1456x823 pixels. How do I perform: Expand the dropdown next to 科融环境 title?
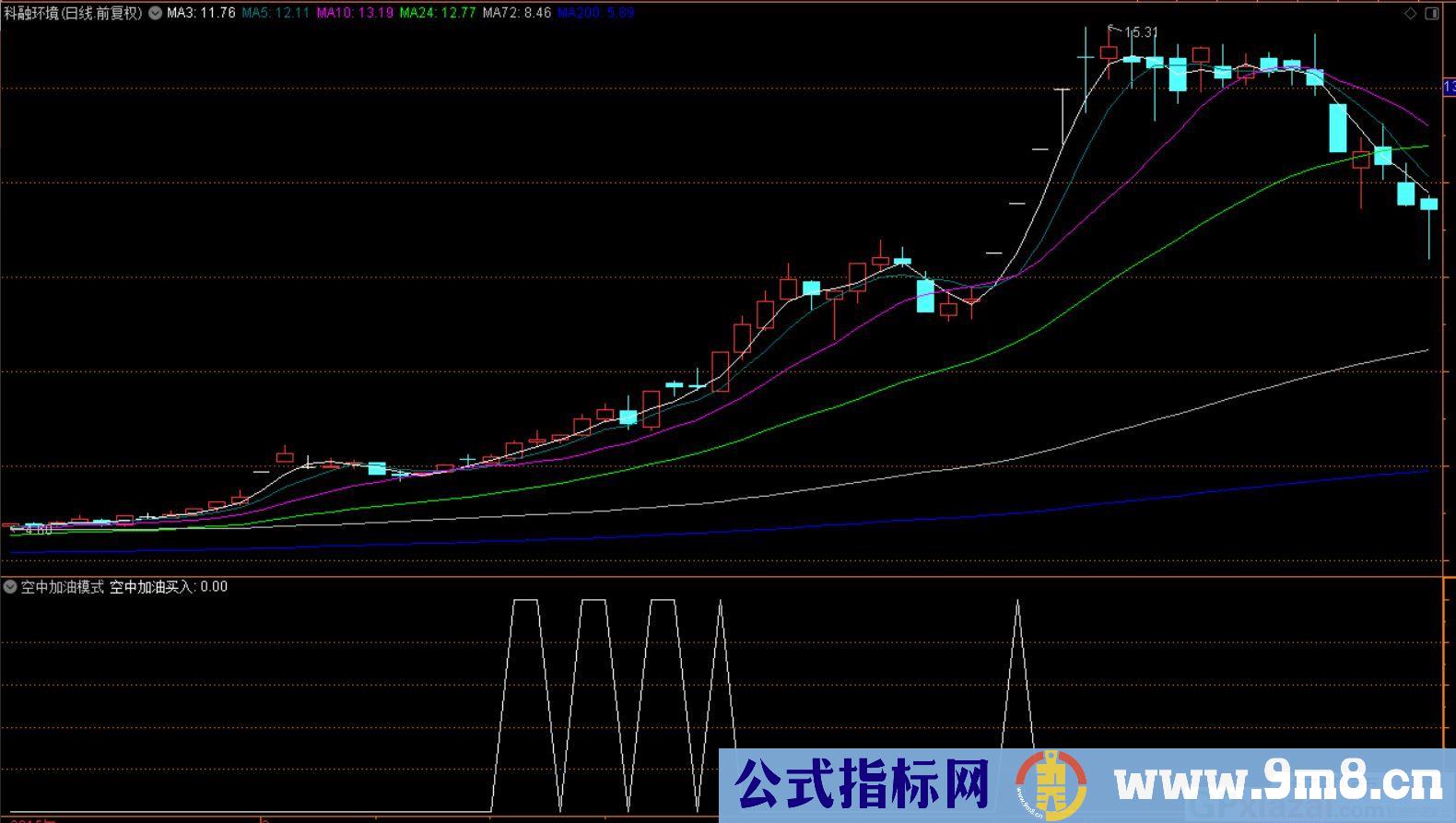tap(154, 13)
